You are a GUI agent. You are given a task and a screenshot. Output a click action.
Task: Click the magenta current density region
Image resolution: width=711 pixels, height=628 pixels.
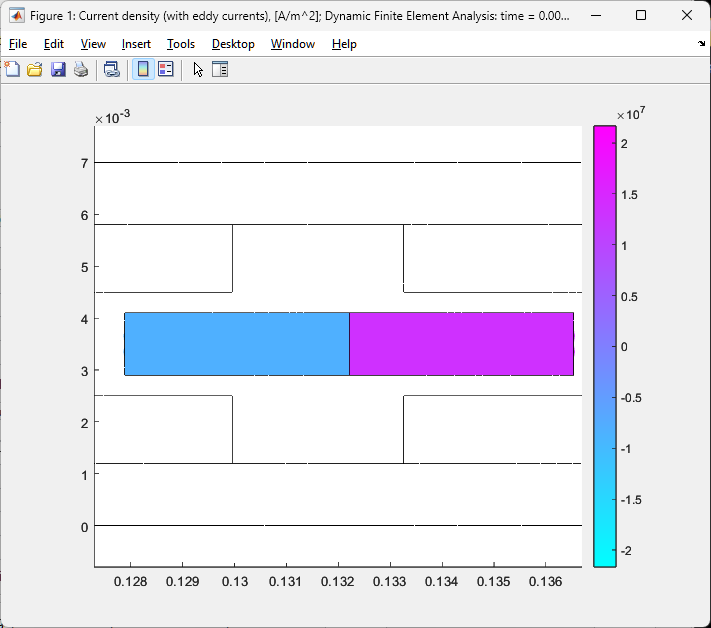[462, 344]
